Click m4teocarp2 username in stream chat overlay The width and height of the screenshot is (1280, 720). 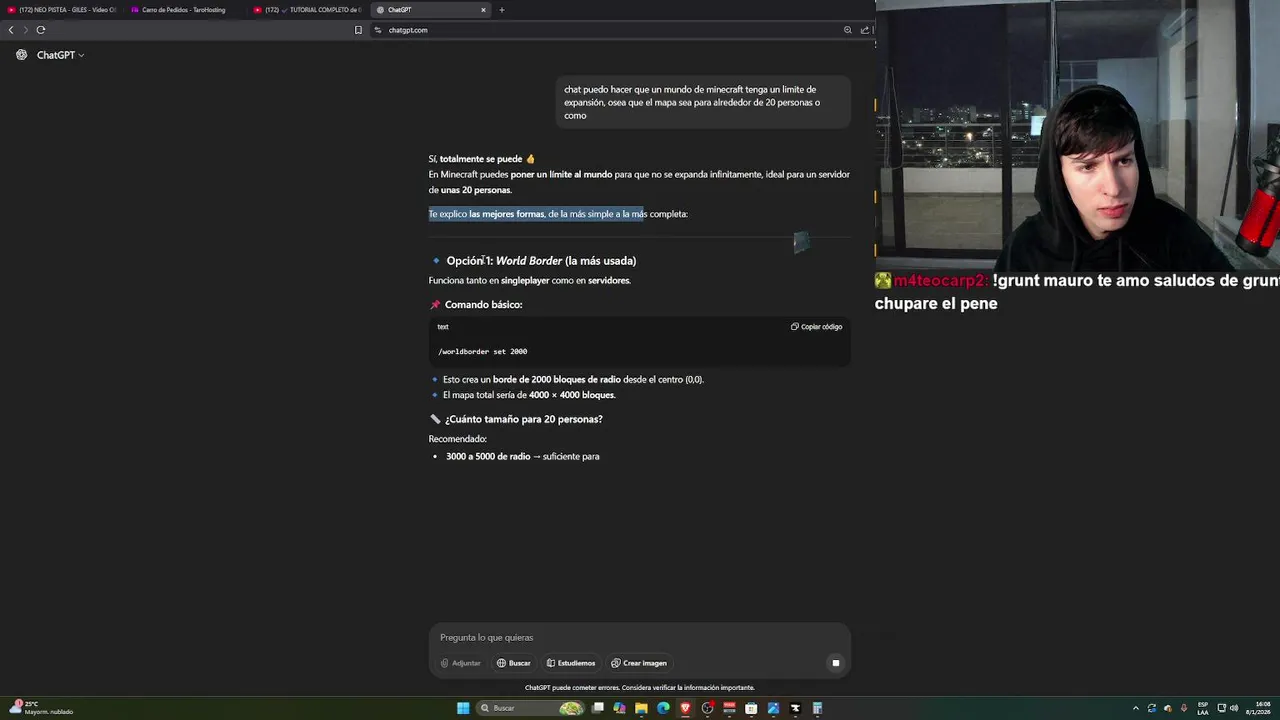[x=940, y=281]
